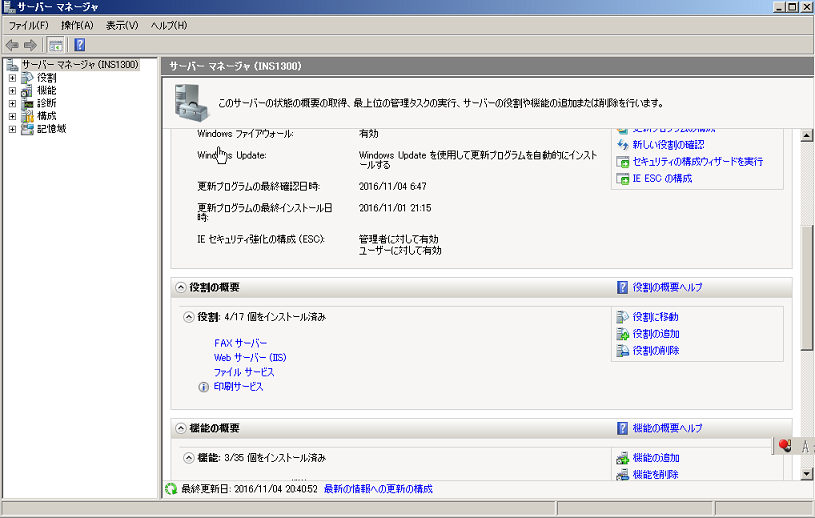
Task: Click 最新の情報への更新の構成 link
Action: pyautogui.click(x=378, y=489)
